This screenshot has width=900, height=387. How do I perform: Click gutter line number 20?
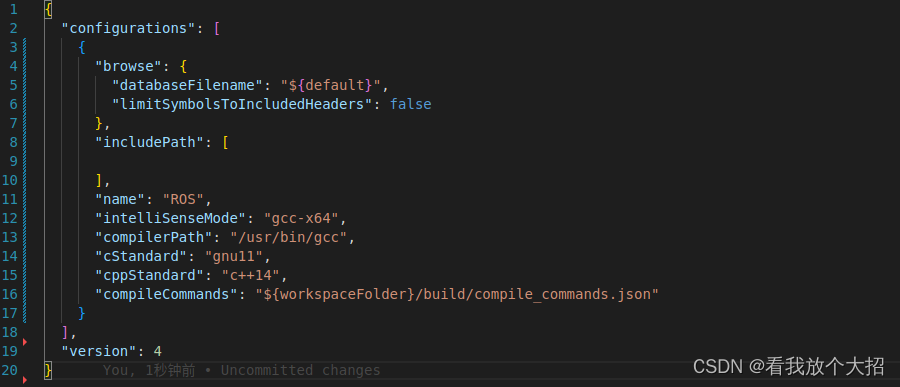pos(10,370)
